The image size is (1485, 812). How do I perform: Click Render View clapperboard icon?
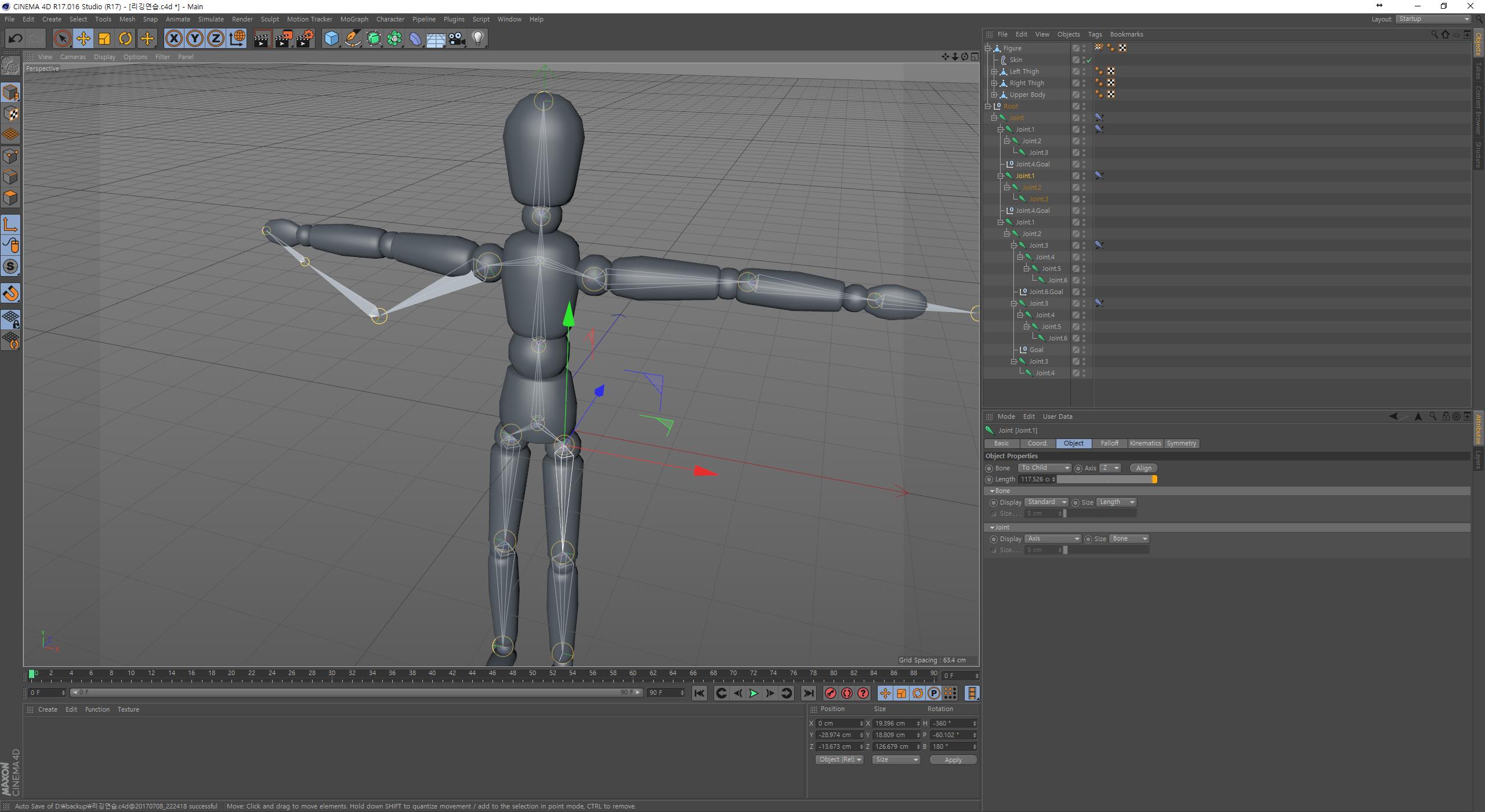262,39
